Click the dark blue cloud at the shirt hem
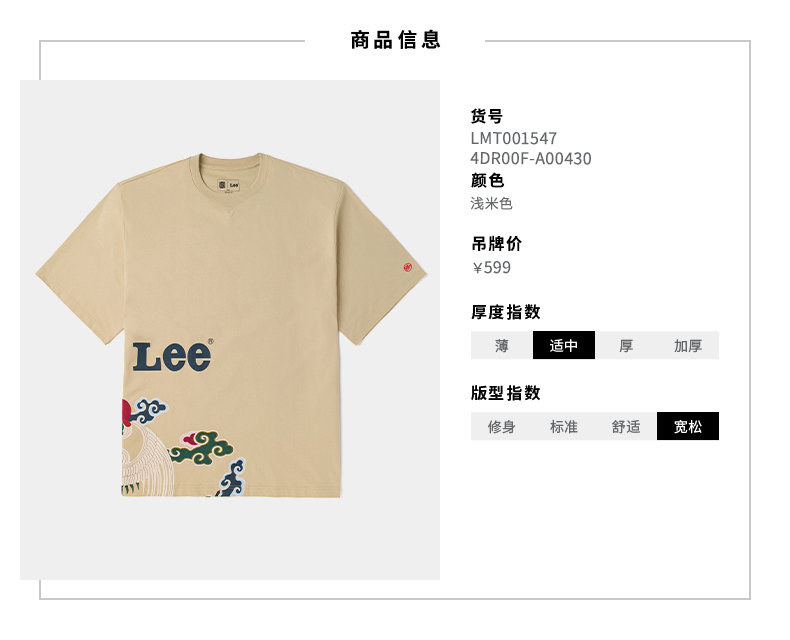Image resolution: width=790 pixels, height=640 pixels. point(232,478)
